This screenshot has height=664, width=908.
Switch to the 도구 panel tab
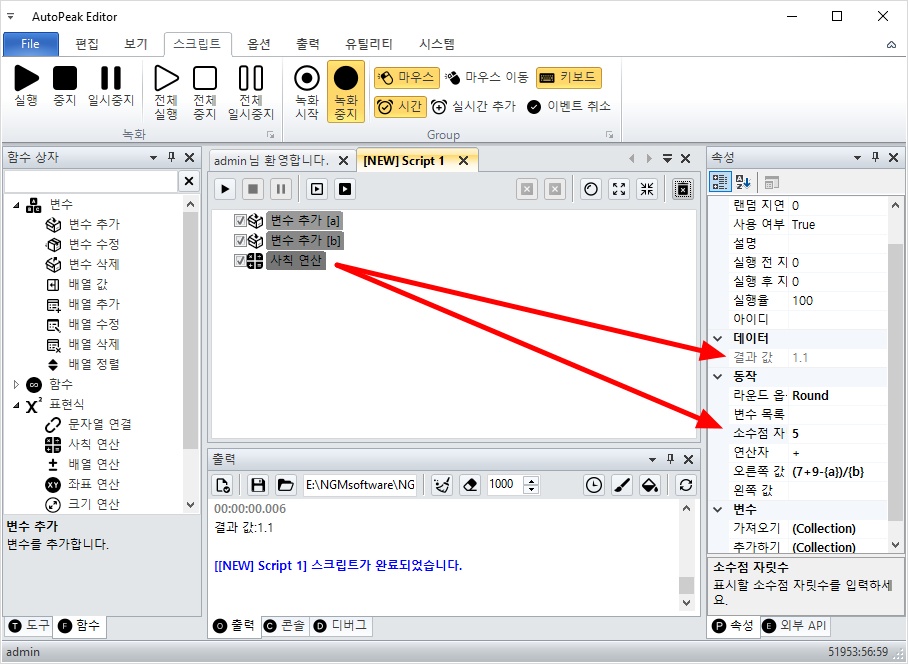pyautogui.click(x=30, y=626)
